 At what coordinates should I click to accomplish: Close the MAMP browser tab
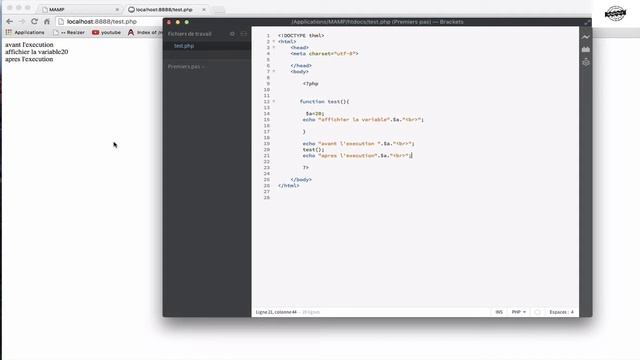pos(117,9)
